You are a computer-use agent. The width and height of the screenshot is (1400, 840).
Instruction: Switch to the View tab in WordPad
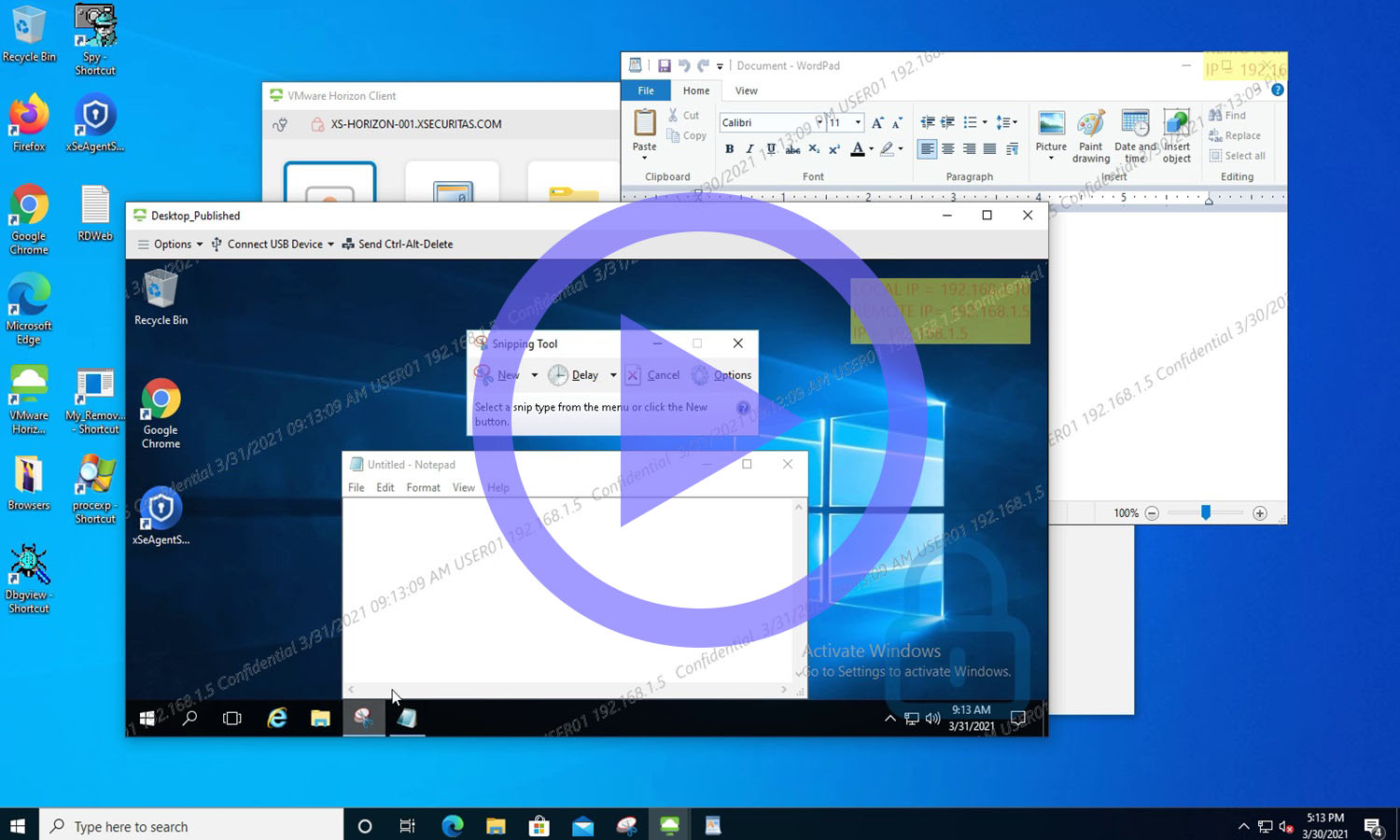pos(746,91)
